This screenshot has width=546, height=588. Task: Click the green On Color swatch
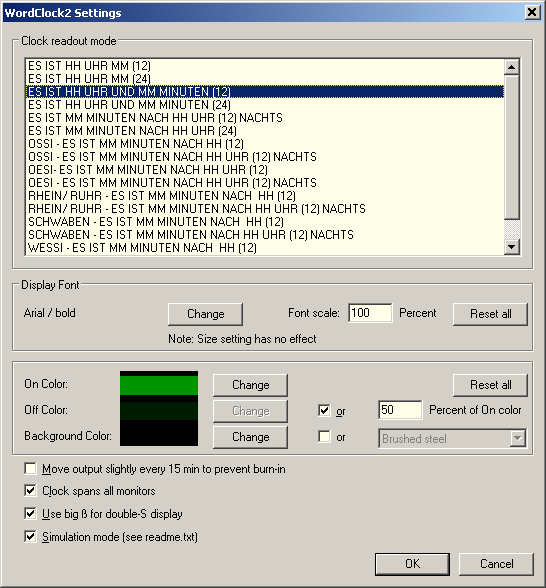coord(159,385)
